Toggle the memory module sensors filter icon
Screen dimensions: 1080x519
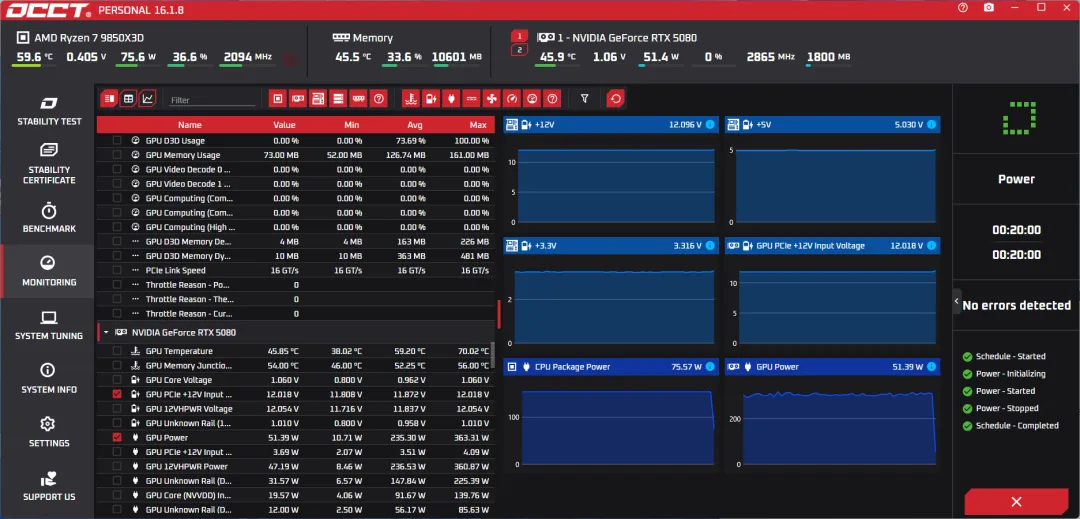coord(358,99)
